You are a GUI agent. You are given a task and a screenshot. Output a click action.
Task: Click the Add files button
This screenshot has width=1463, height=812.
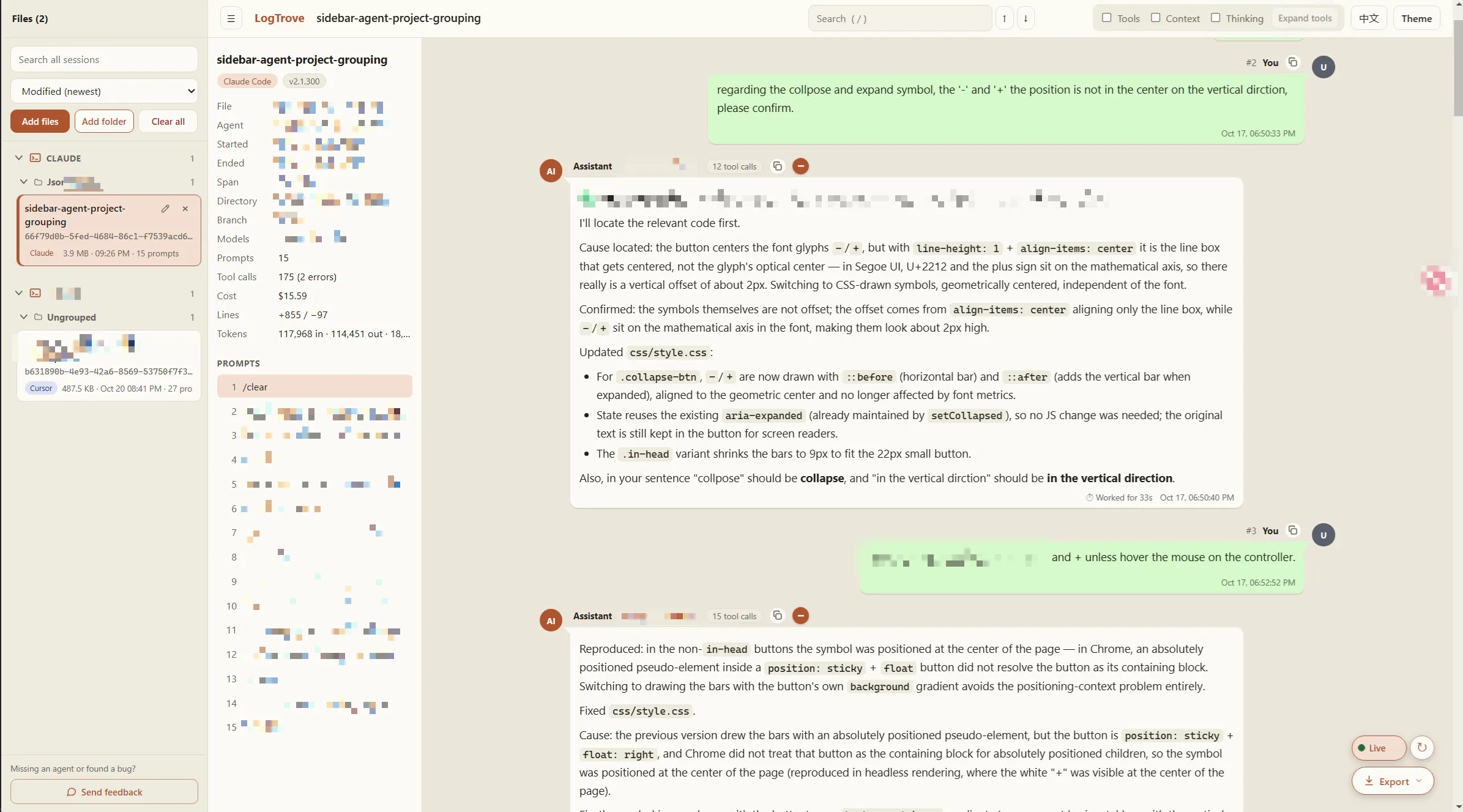[x=40, y=121]
